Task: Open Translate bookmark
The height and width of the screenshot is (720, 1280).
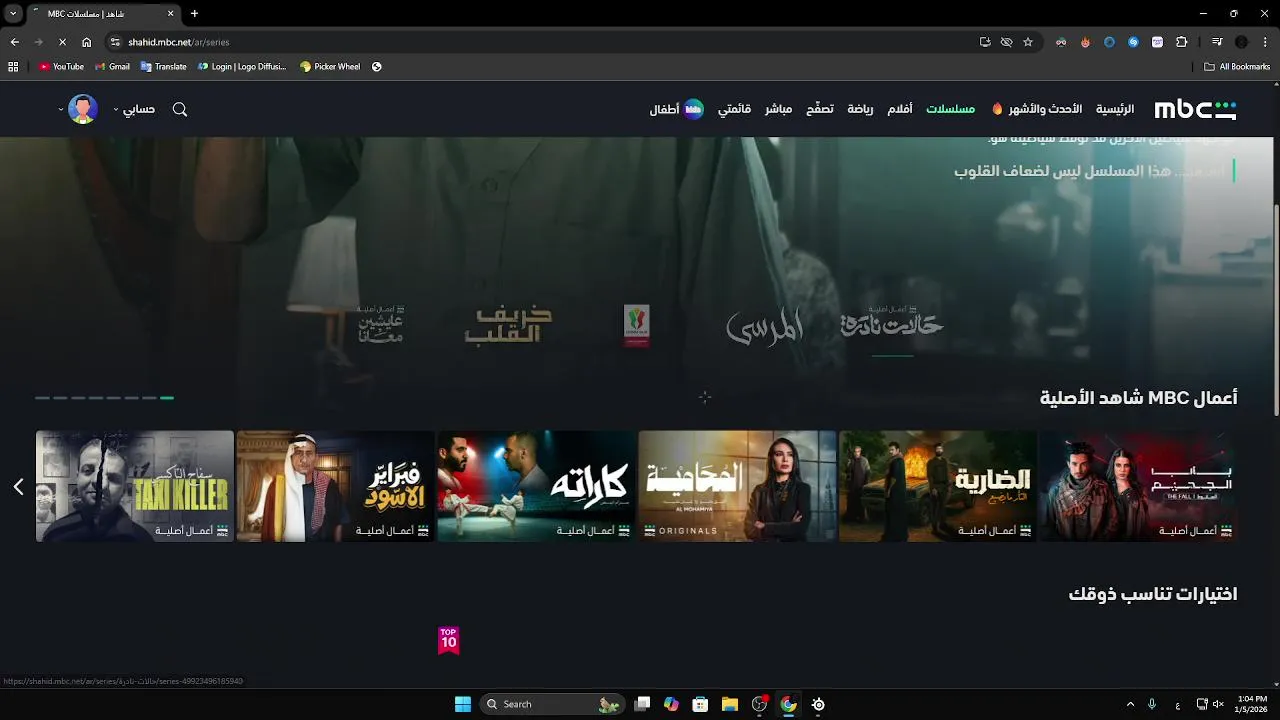Action: (163, 67)
